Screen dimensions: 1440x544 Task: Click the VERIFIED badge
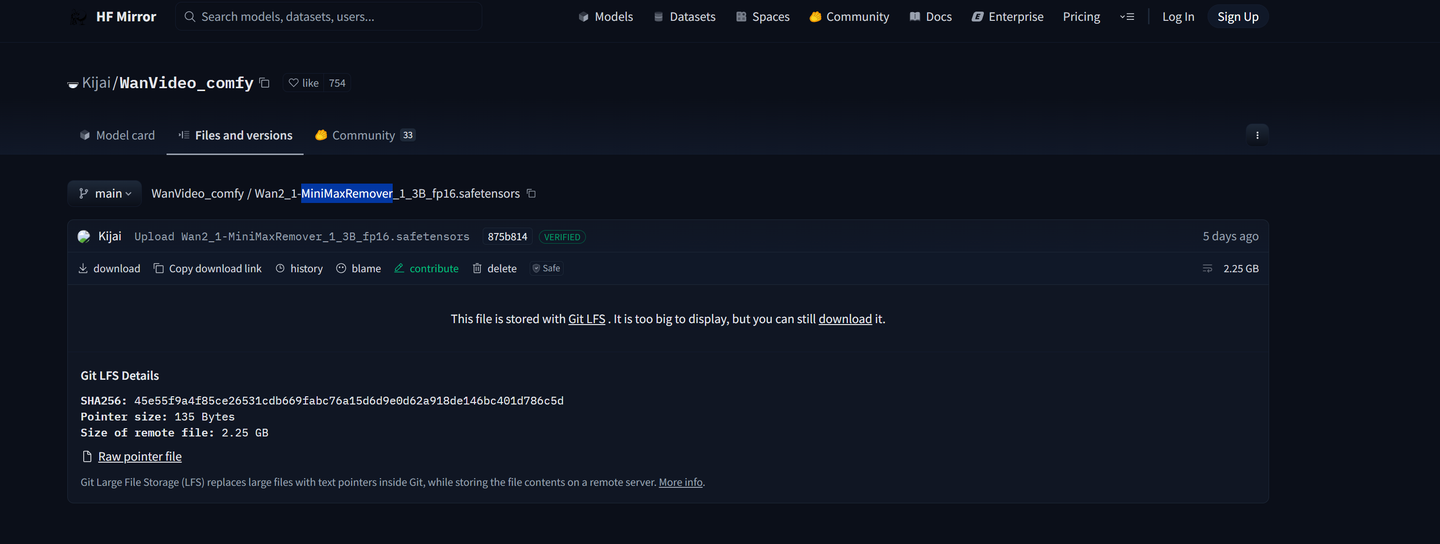(562, 237)
